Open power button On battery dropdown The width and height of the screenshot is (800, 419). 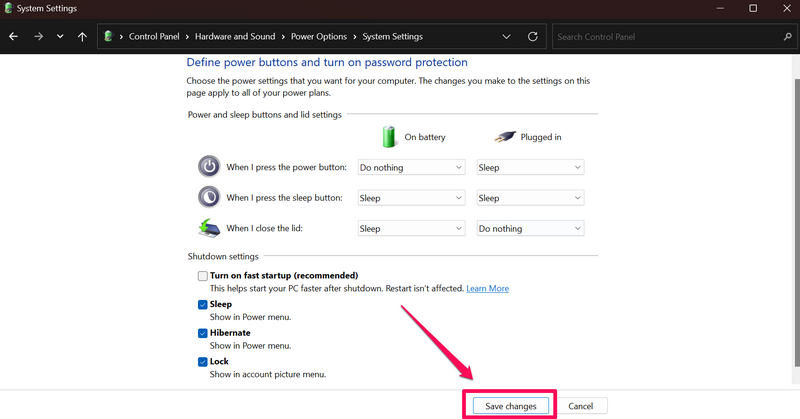coord(411,168)
